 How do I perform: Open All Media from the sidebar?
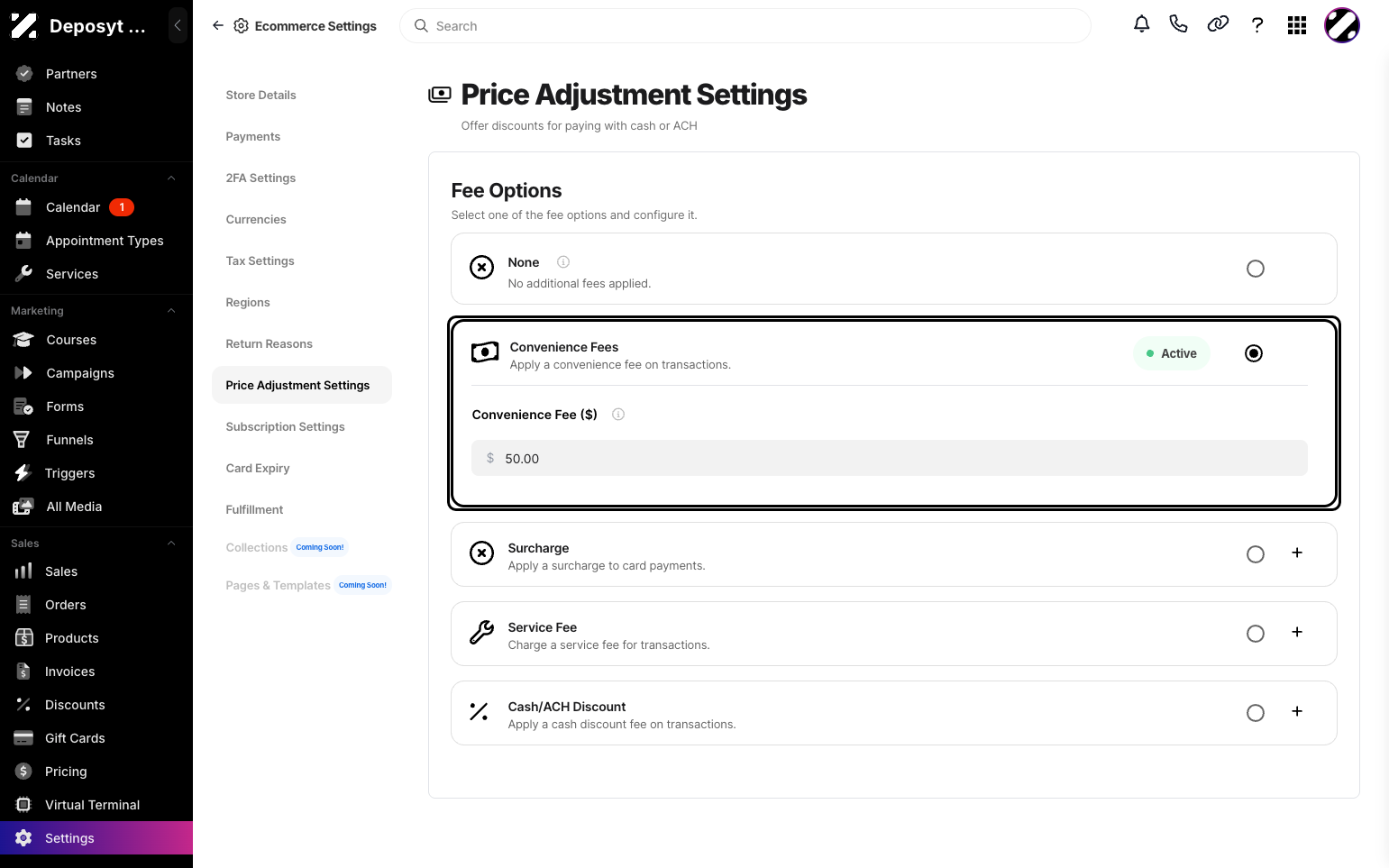[96, 507]
